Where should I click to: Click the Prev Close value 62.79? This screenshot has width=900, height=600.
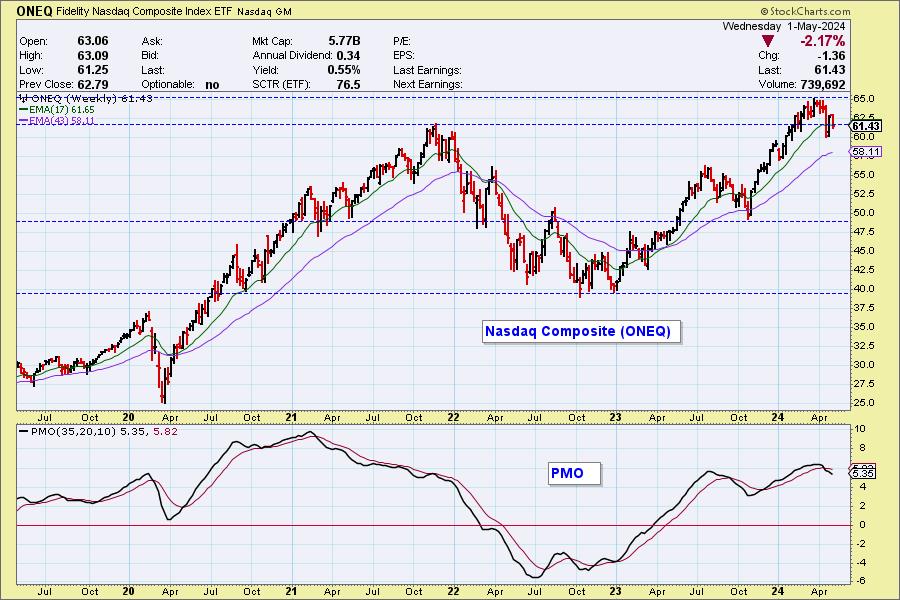(x=92, y=84)
